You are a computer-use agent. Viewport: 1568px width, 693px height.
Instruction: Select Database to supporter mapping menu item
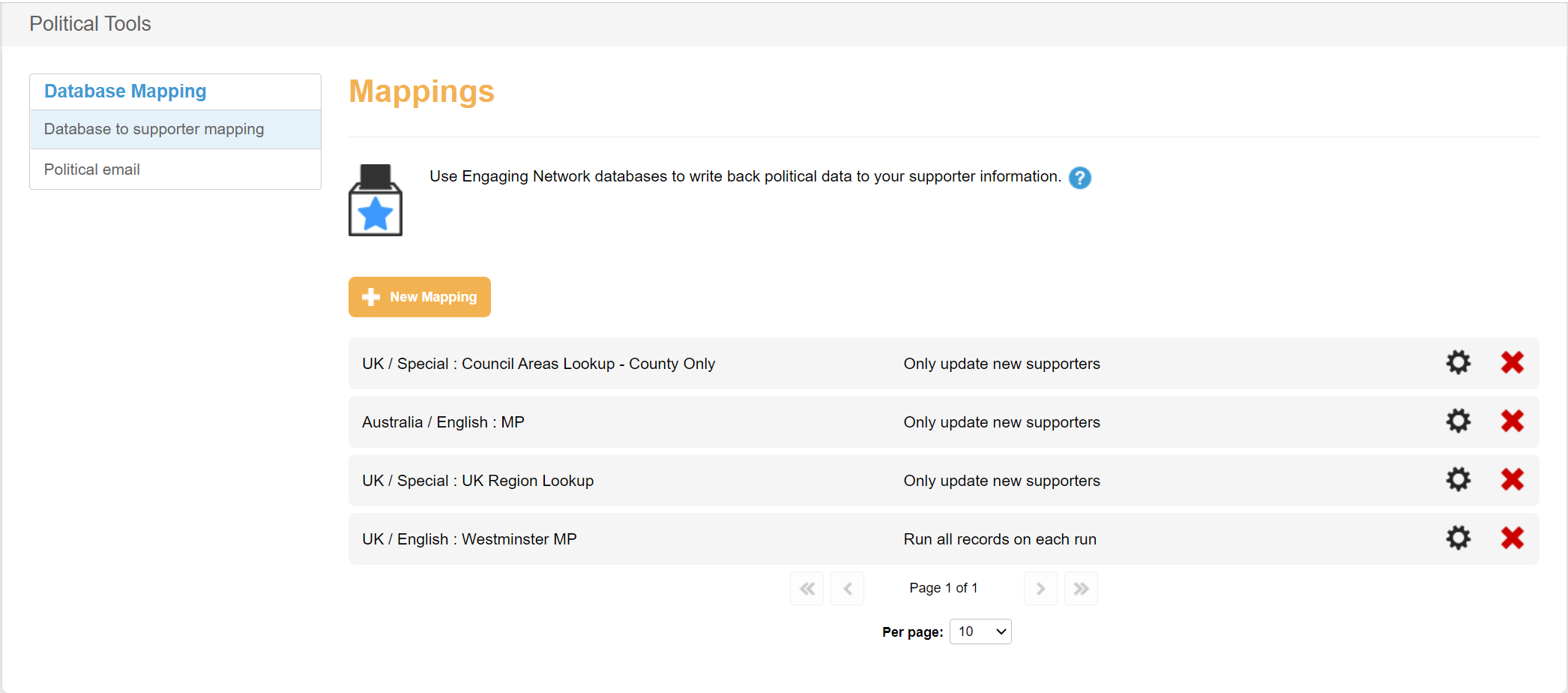[154, 129]
